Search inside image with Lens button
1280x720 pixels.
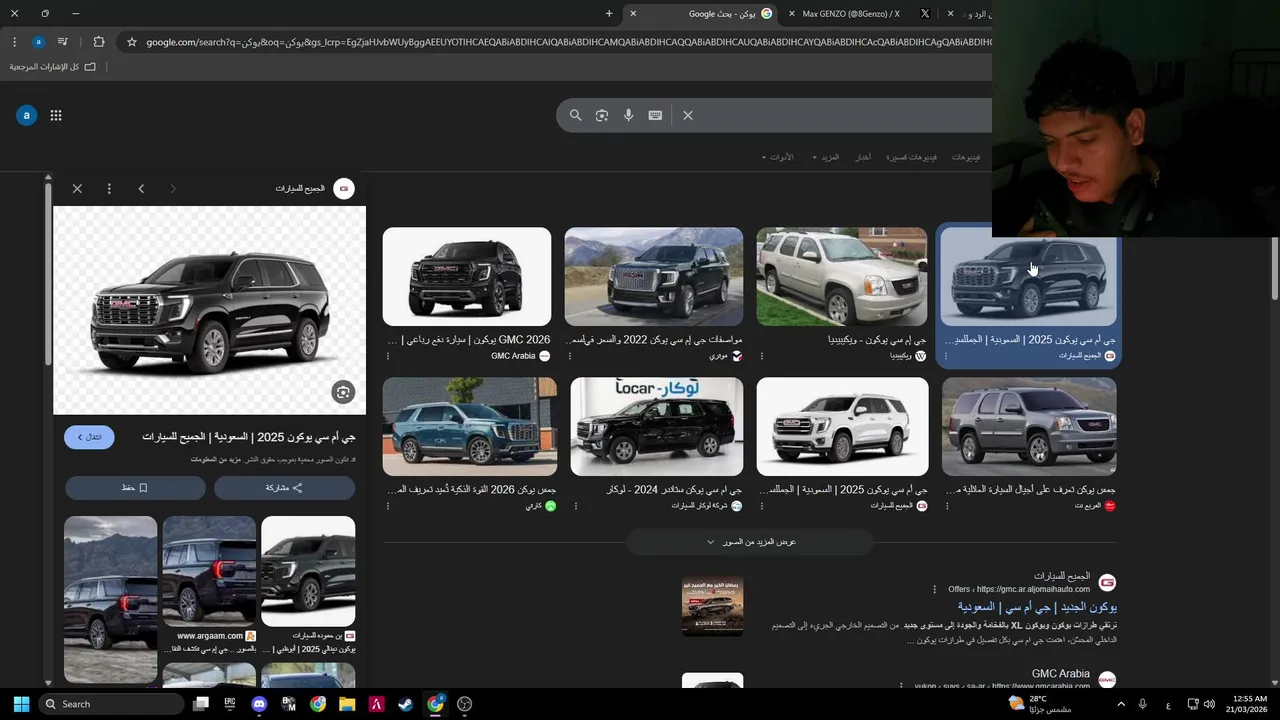pos(343,392)
